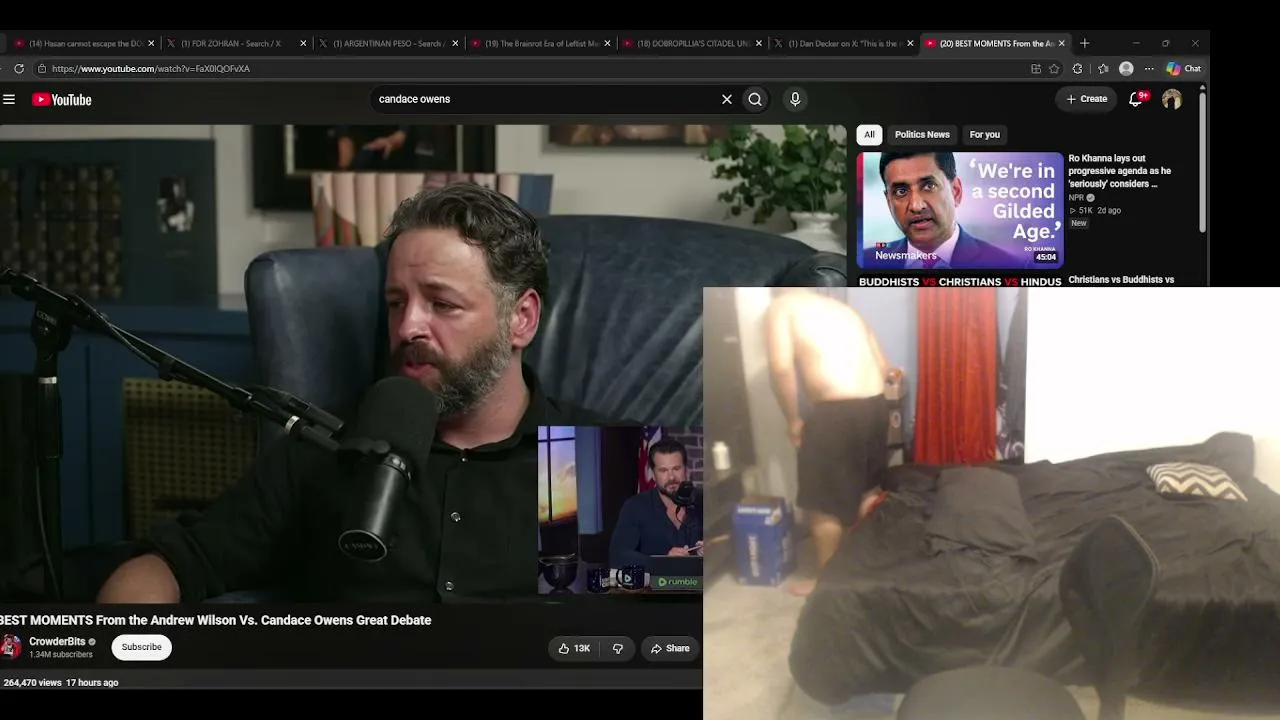Like the video showing 13K likes
The width and height of the screenshot is (1280, 720).
[574, 648]
